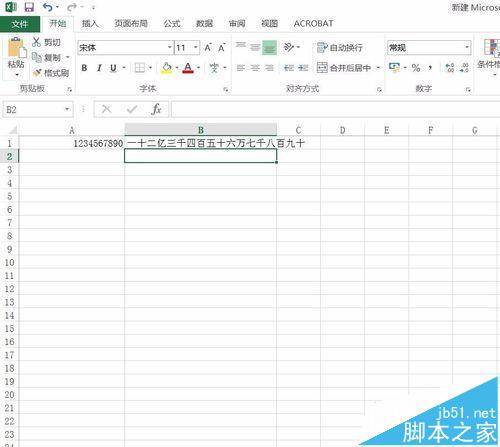
Task: Toggle bold formatting
Action: tap(84, 68)
